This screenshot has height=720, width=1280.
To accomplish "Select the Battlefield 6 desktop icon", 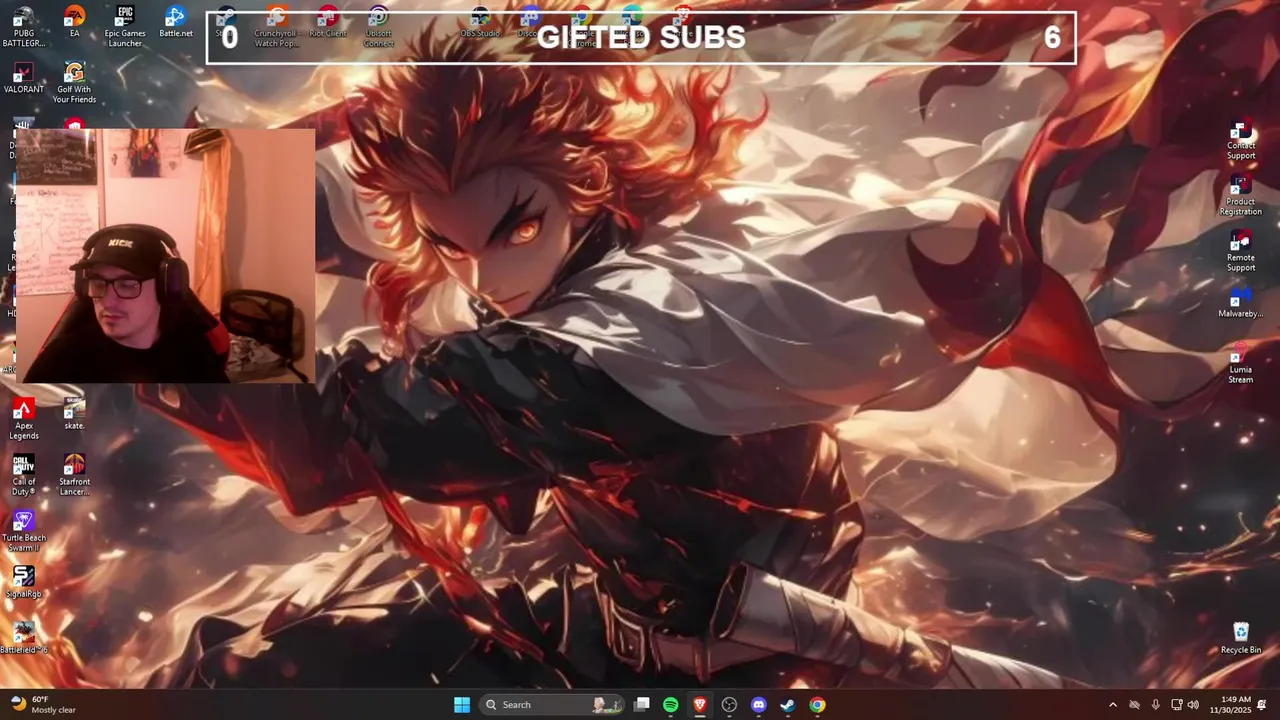I will click(24, 638).
